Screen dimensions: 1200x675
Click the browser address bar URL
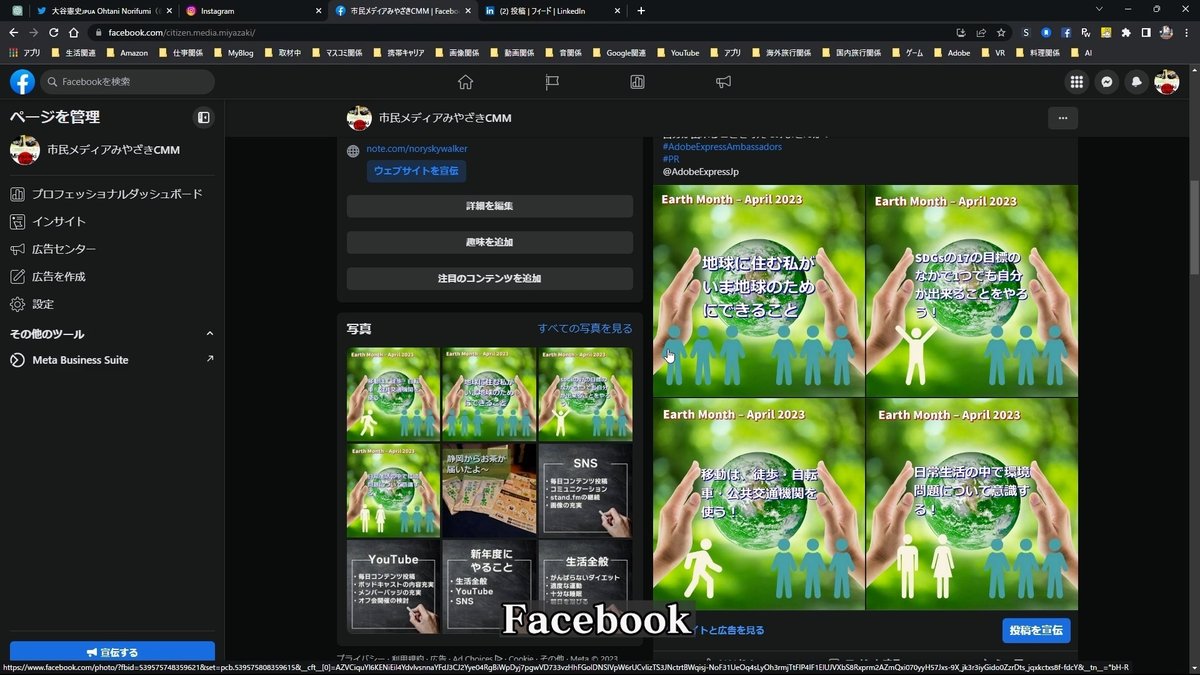tap(181, 32)
